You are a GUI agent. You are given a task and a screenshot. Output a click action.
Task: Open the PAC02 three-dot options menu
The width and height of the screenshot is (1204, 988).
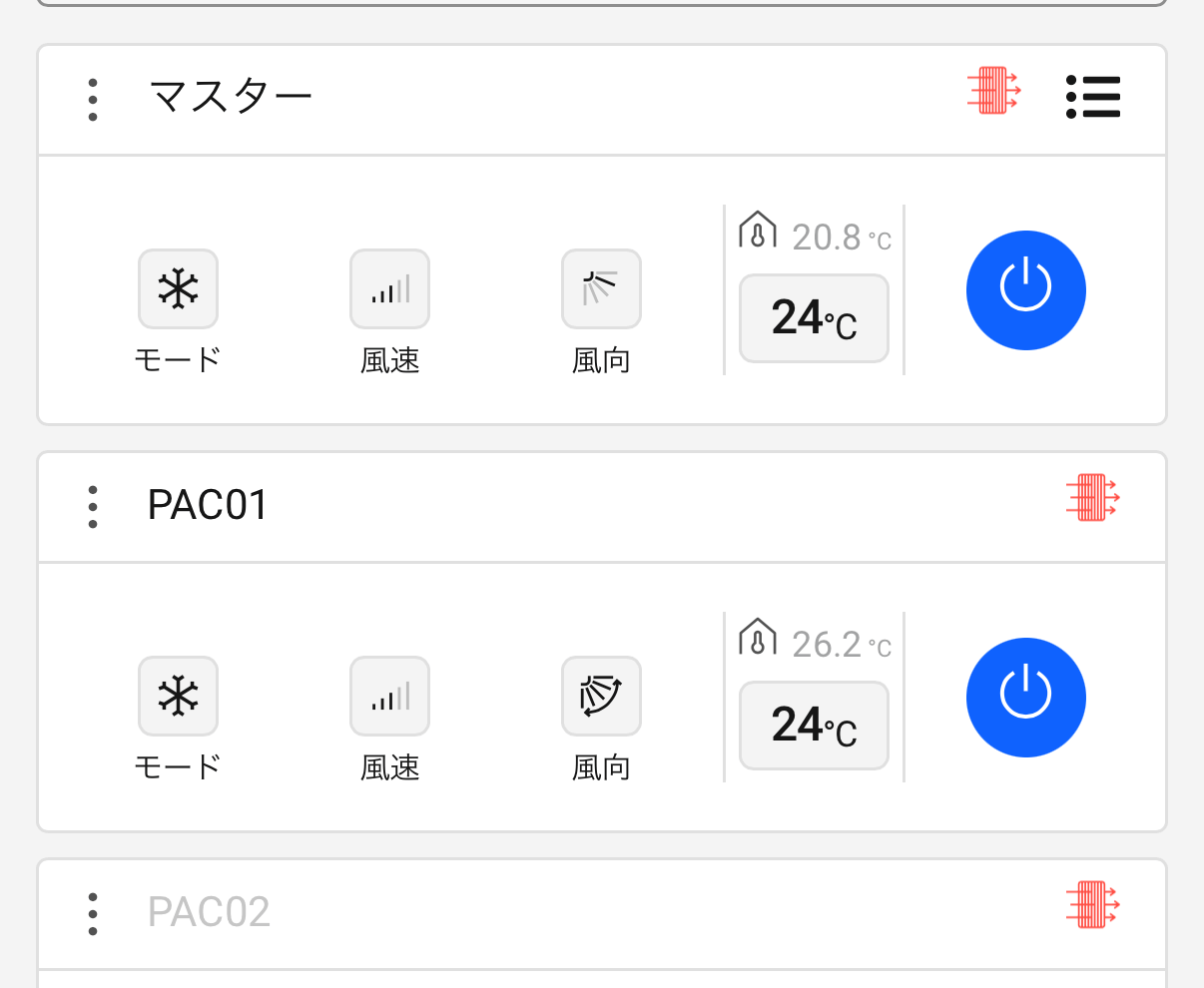[x=93, y=914]
